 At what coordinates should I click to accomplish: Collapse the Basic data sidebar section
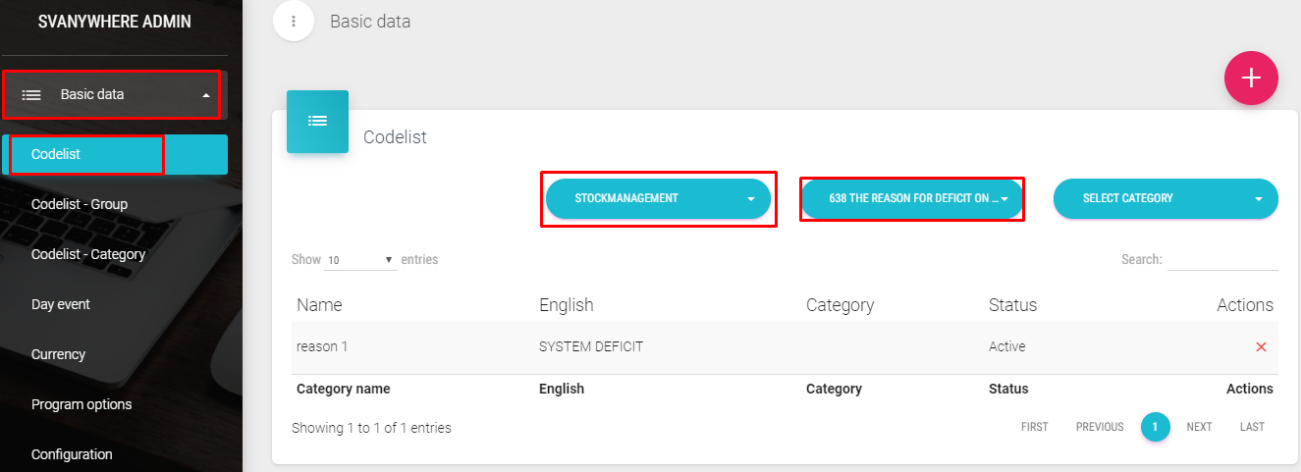(x=206, y=95)
